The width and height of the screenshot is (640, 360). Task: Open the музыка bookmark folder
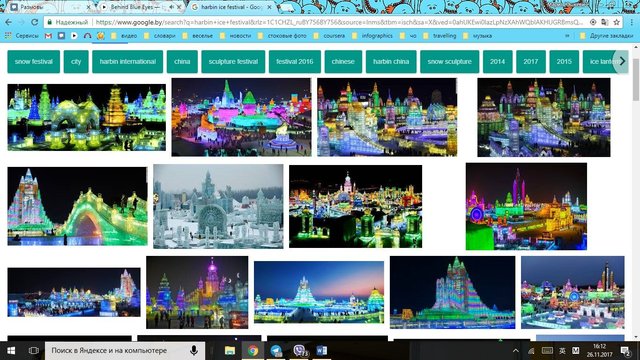point(477,36)
